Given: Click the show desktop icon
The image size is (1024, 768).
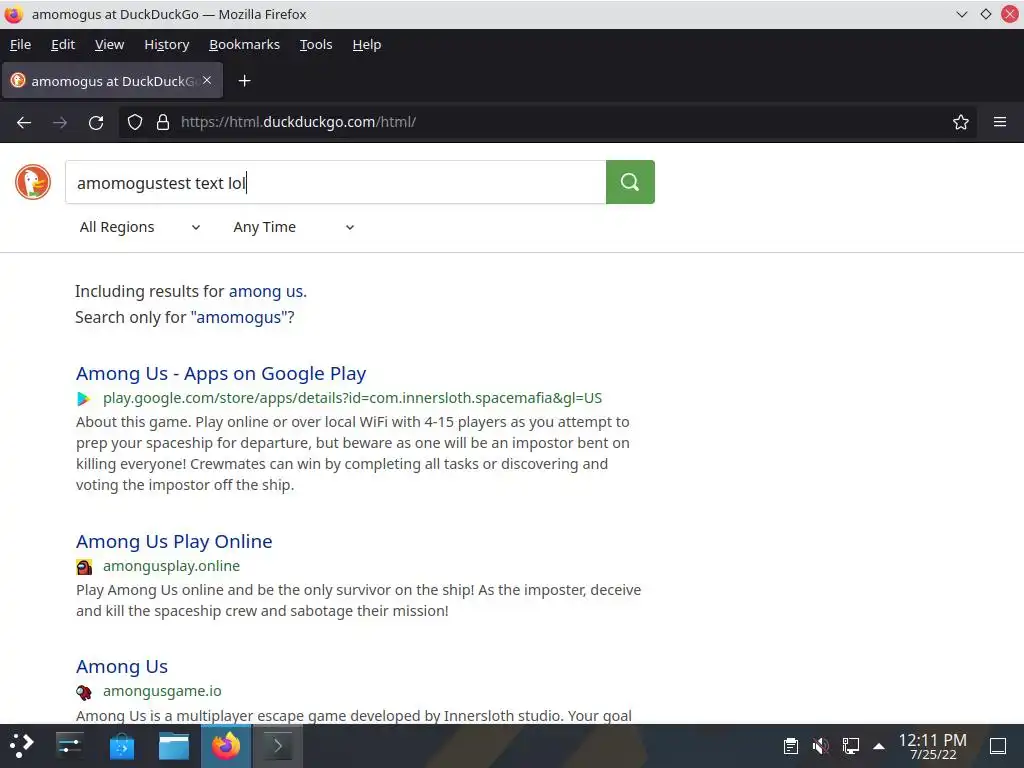Looking at the screenshot, I should click(x=998, y=746).
